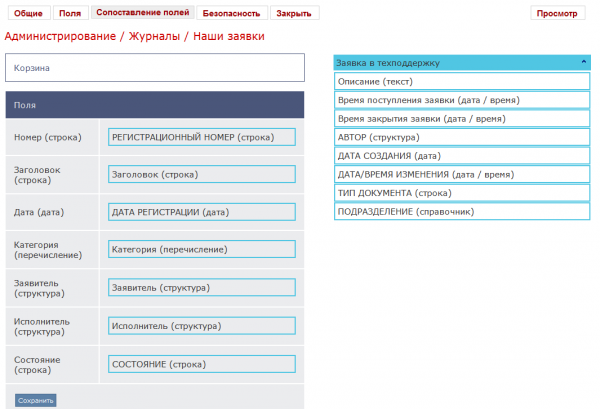Collapse the Заявка в техподдержку panel
Viewport: 600px width, 409px height.
point(583,62)
